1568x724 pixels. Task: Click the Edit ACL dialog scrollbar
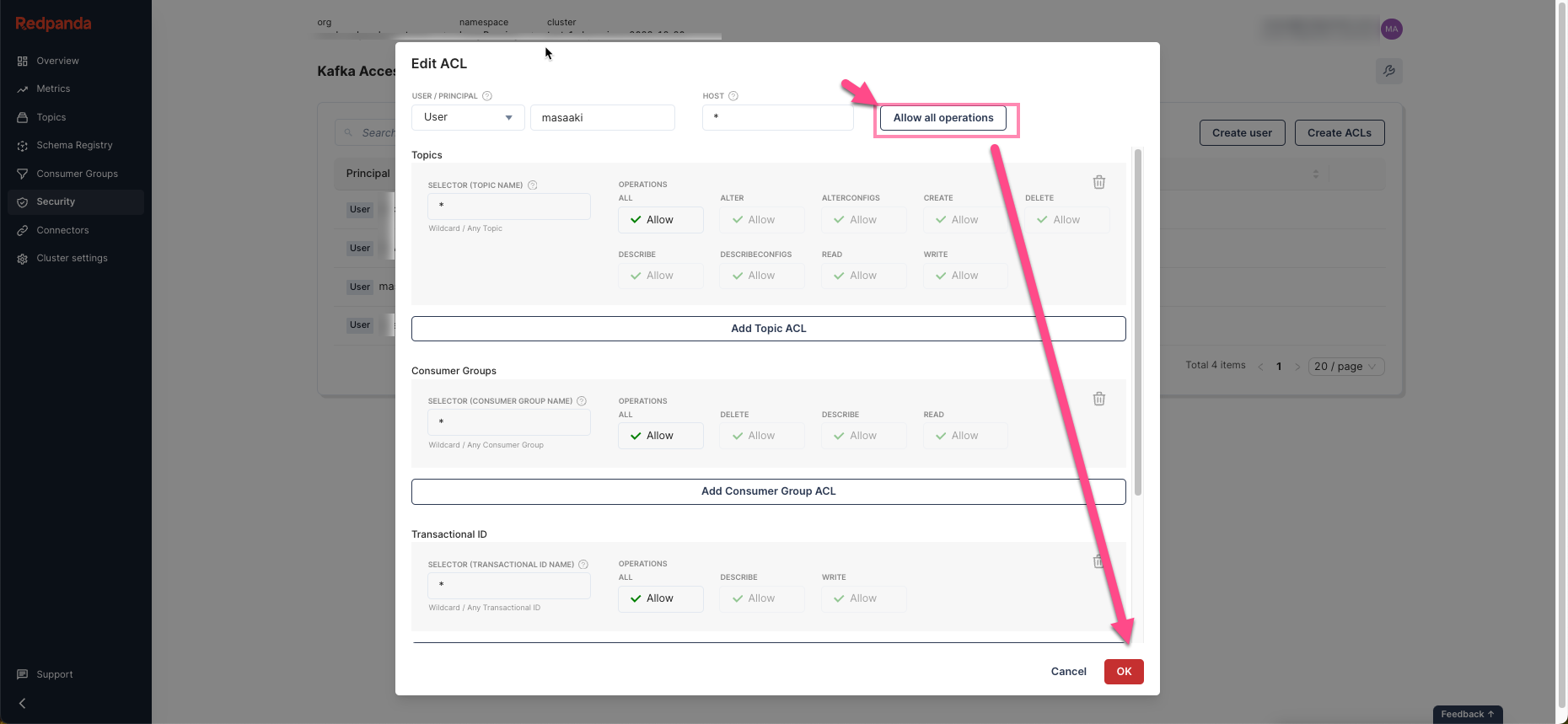[x=1138, y=322]
